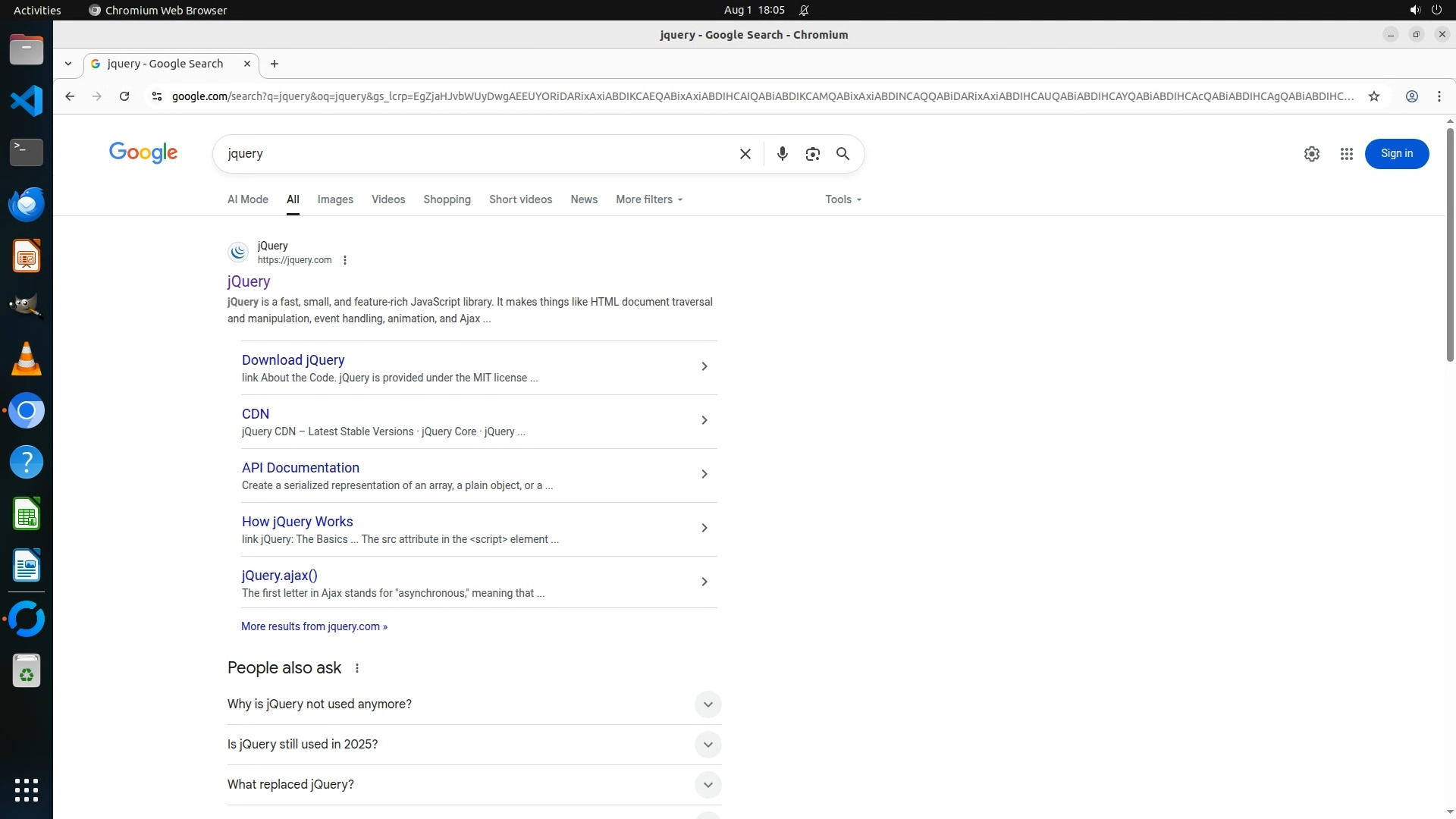
Task: Expand "Is jQuery still used in 2025?"
Action: (707, 745)
